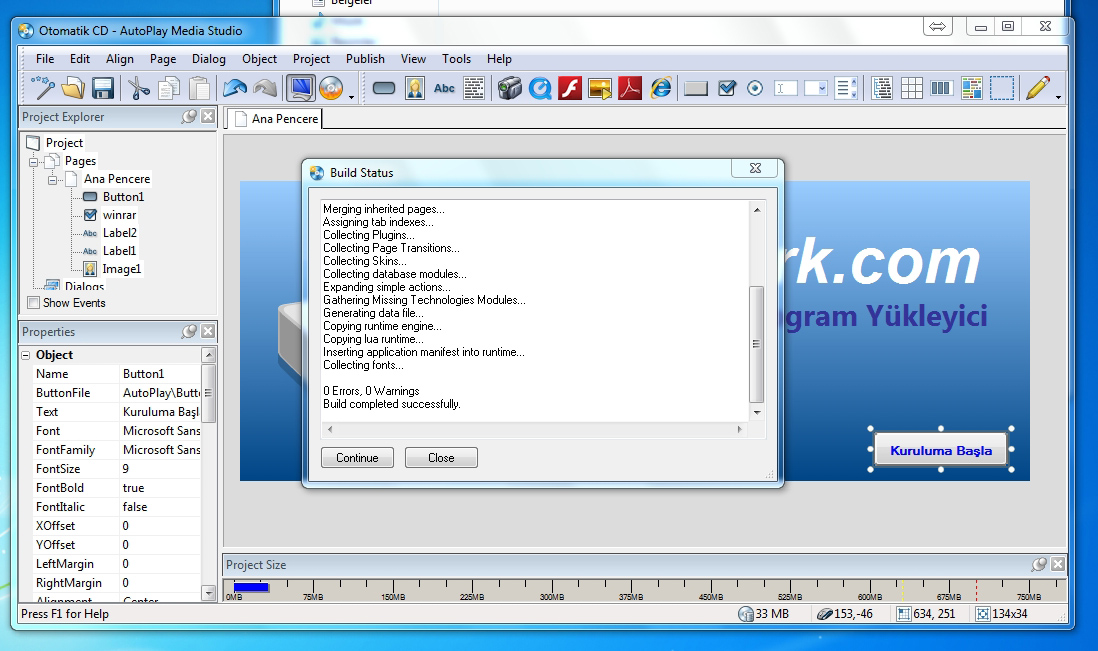Insert a Hotspot object (dashed rectangle)
Viewport: 1098px width, 651px height.
(1002, 88)
